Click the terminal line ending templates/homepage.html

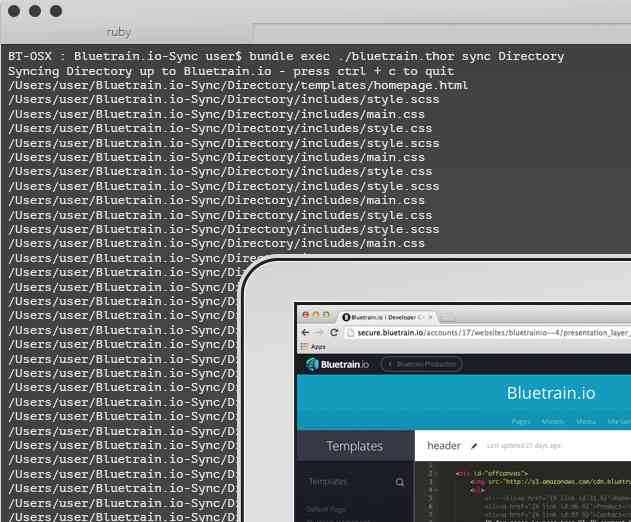pyautogui.click(x=238, y=85)
